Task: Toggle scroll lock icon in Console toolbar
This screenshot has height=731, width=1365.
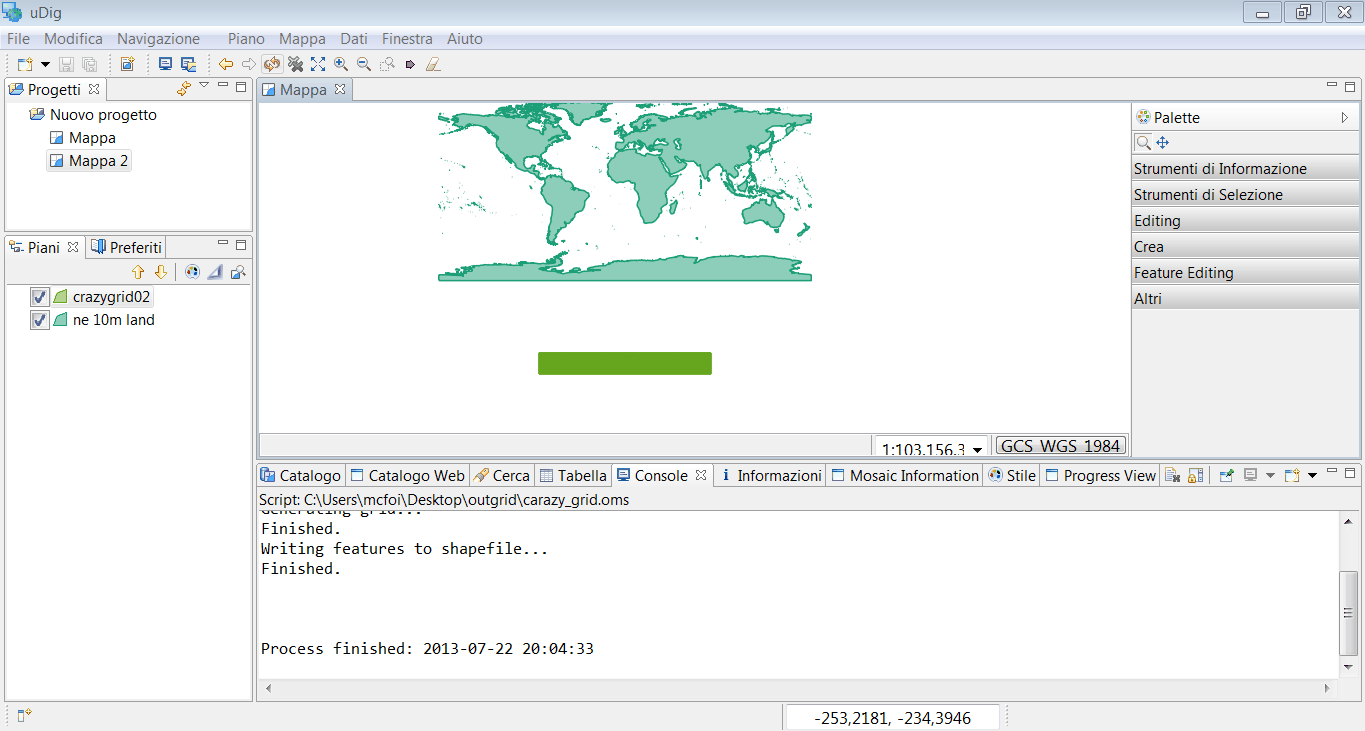Action: point(1195,476)
